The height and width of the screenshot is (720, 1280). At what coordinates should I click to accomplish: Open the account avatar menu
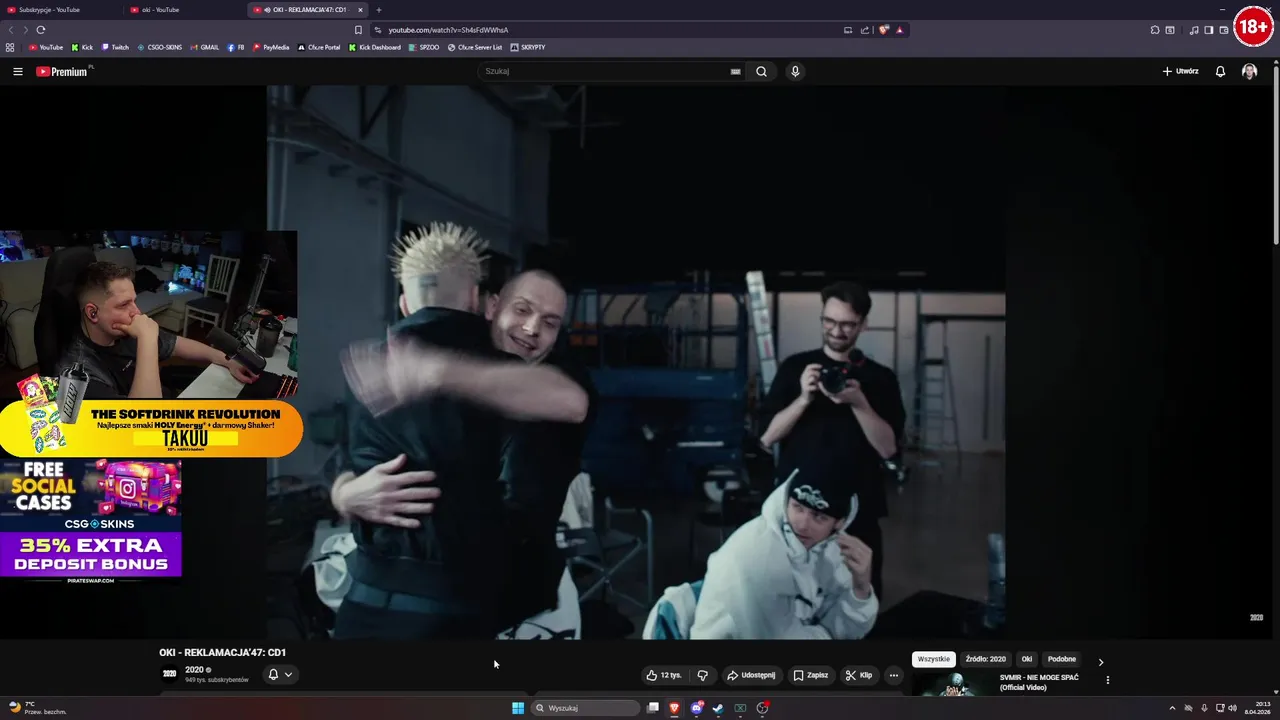pyautogui.click(x=1249, y=71)
